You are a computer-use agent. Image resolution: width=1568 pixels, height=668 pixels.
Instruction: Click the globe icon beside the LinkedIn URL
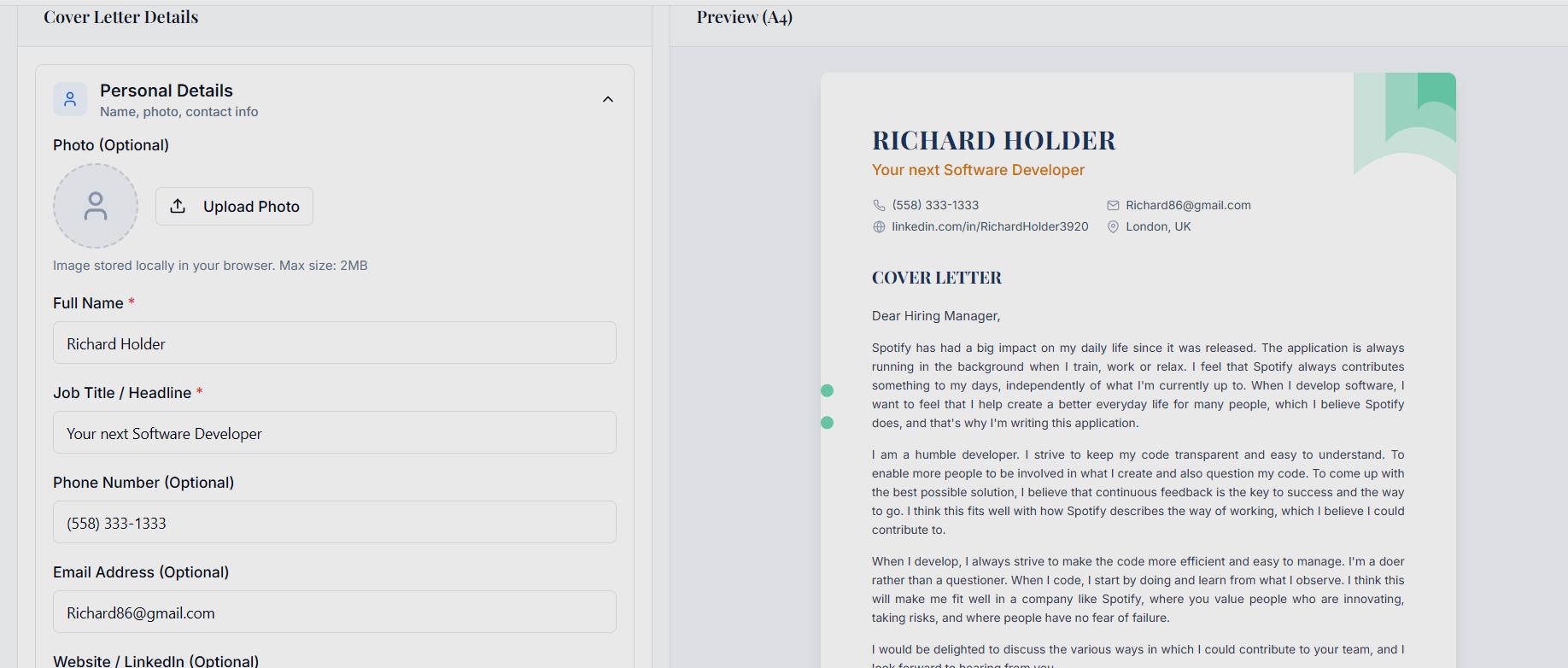pos(879,226)
